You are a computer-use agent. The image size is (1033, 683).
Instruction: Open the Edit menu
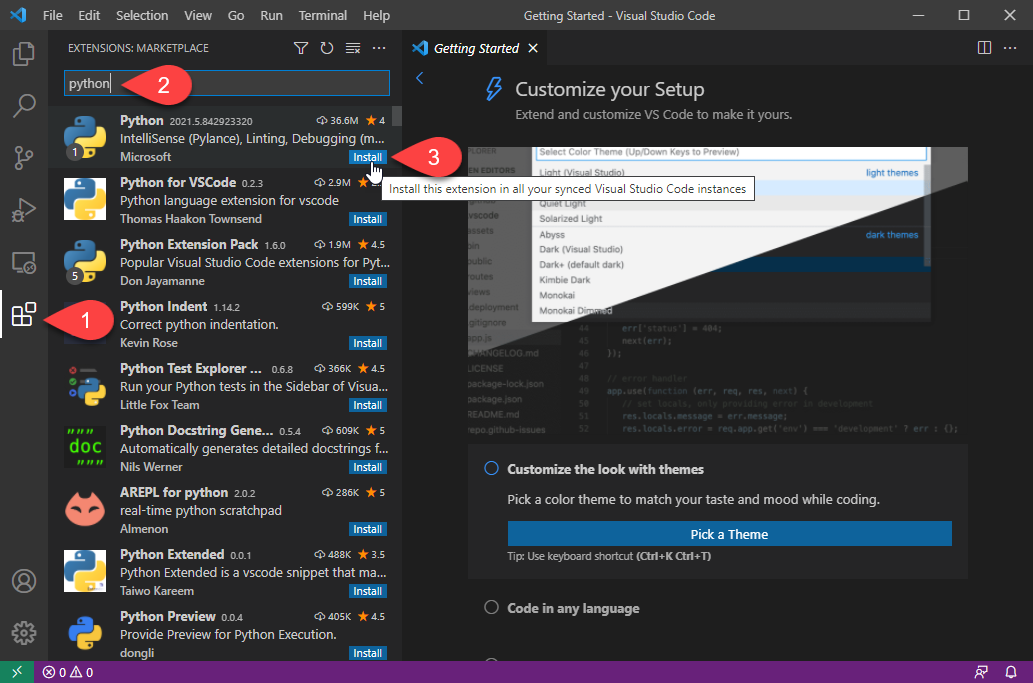(89, 15)
